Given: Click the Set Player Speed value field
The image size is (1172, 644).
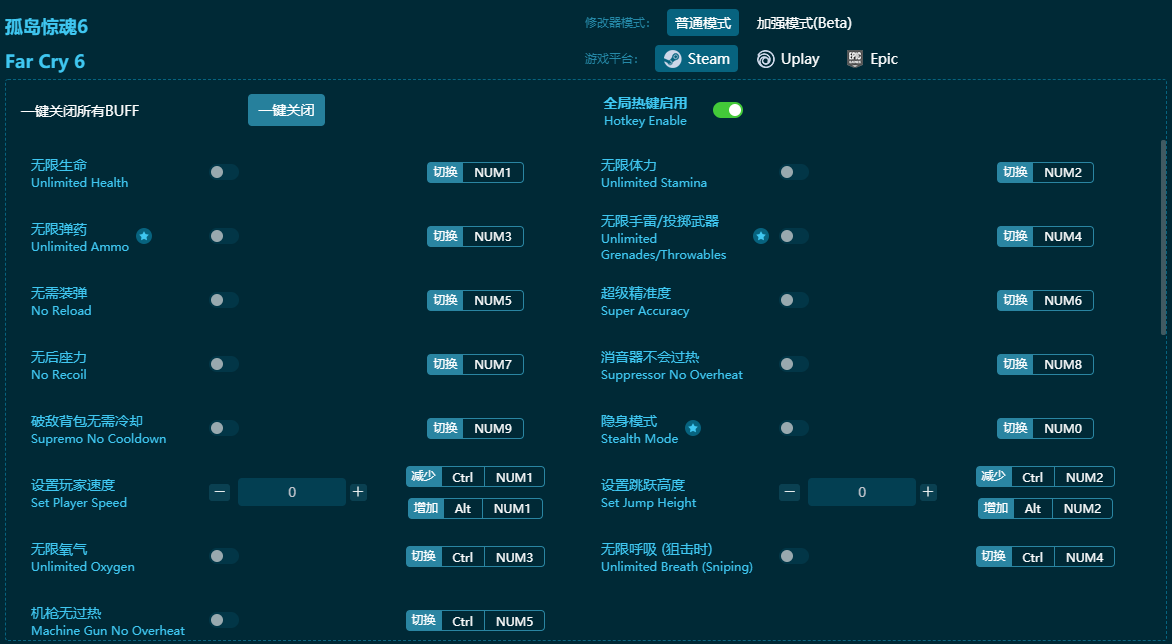Looking at the screenshot, I should (x=292, y=492).
